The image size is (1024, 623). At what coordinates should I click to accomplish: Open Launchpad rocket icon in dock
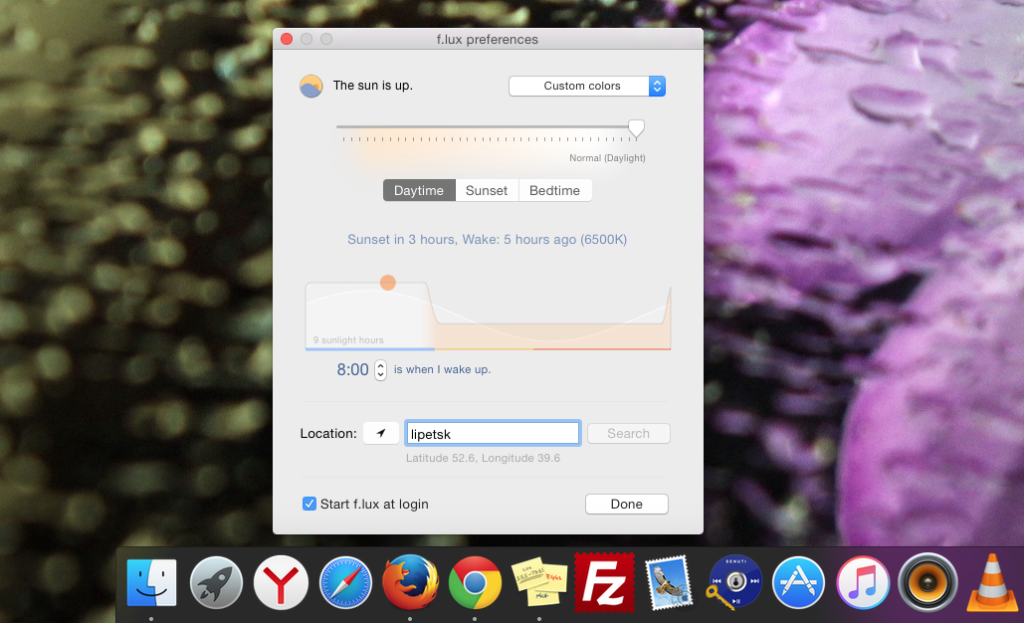point(216,582)
